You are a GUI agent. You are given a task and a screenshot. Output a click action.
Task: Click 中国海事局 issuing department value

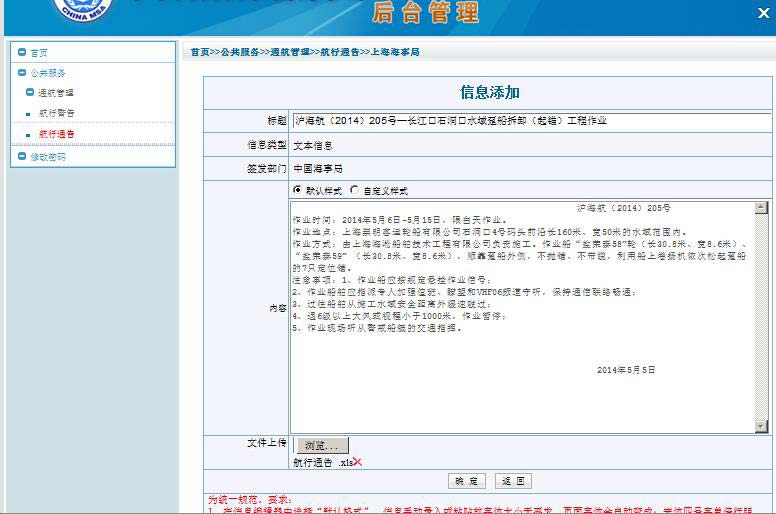[x=318, y=169]
